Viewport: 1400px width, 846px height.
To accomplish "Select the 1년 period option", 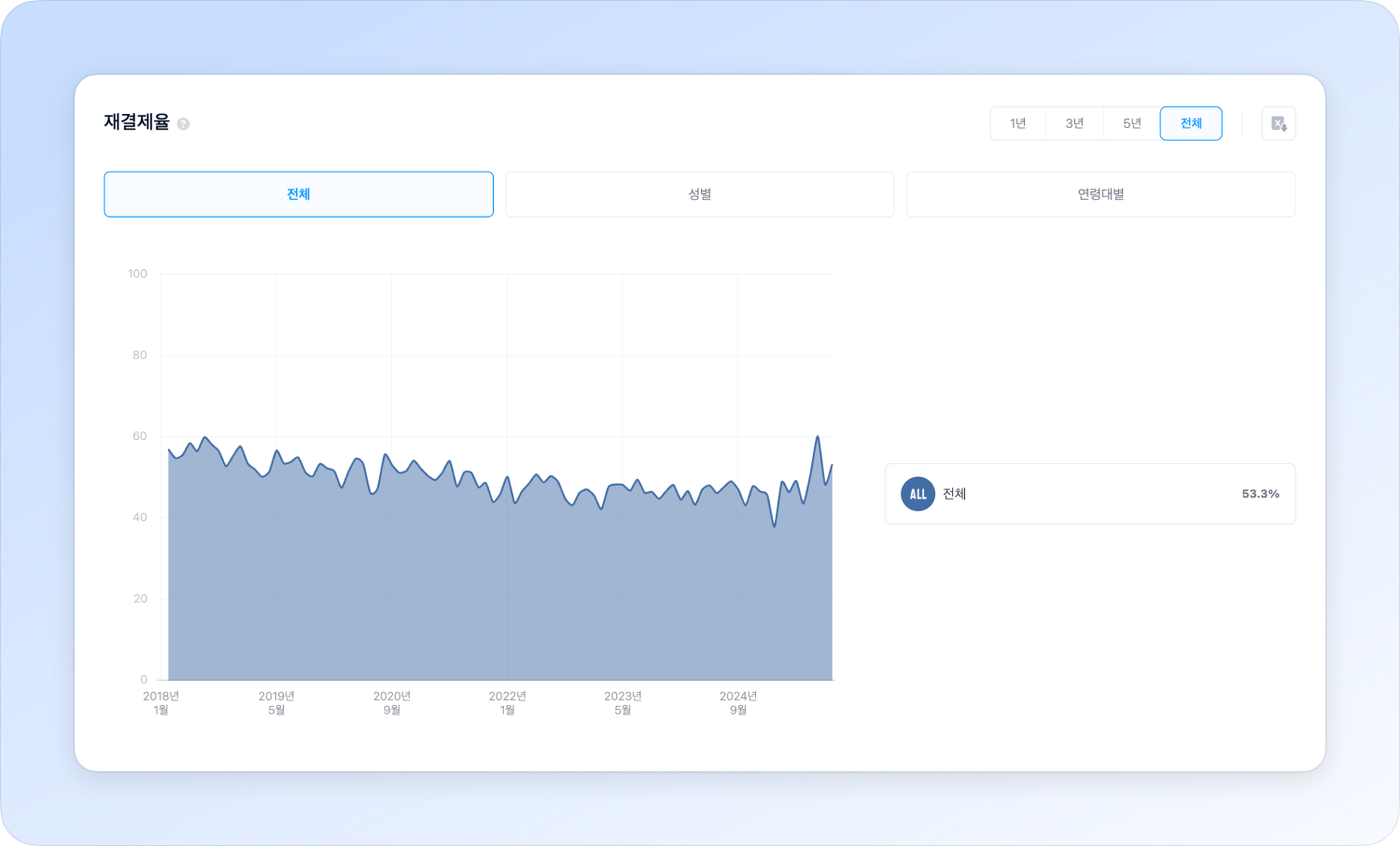I will click(x=1017, y=123).
